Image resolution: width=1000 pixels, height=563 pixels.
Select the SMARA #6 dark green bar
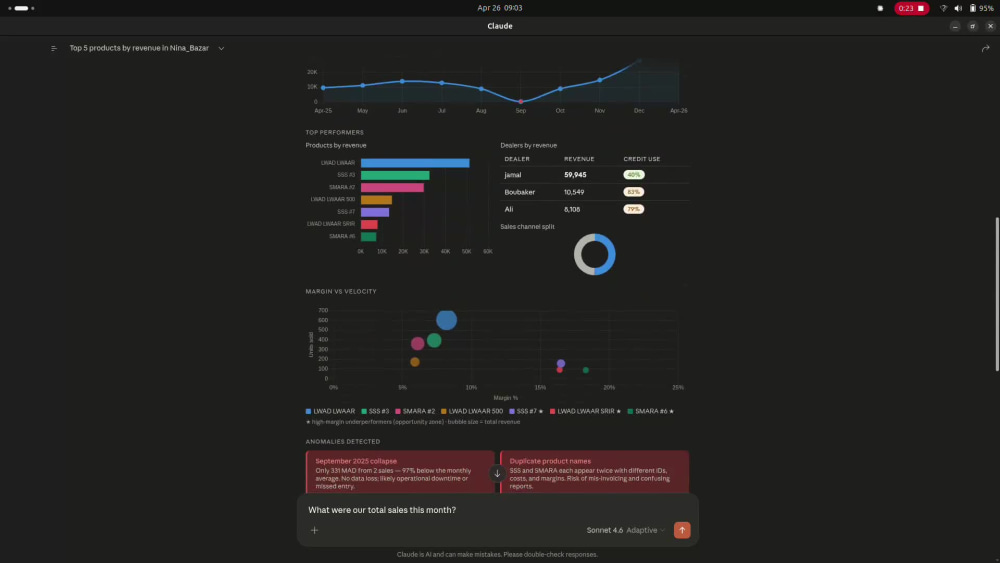[369, 237]
